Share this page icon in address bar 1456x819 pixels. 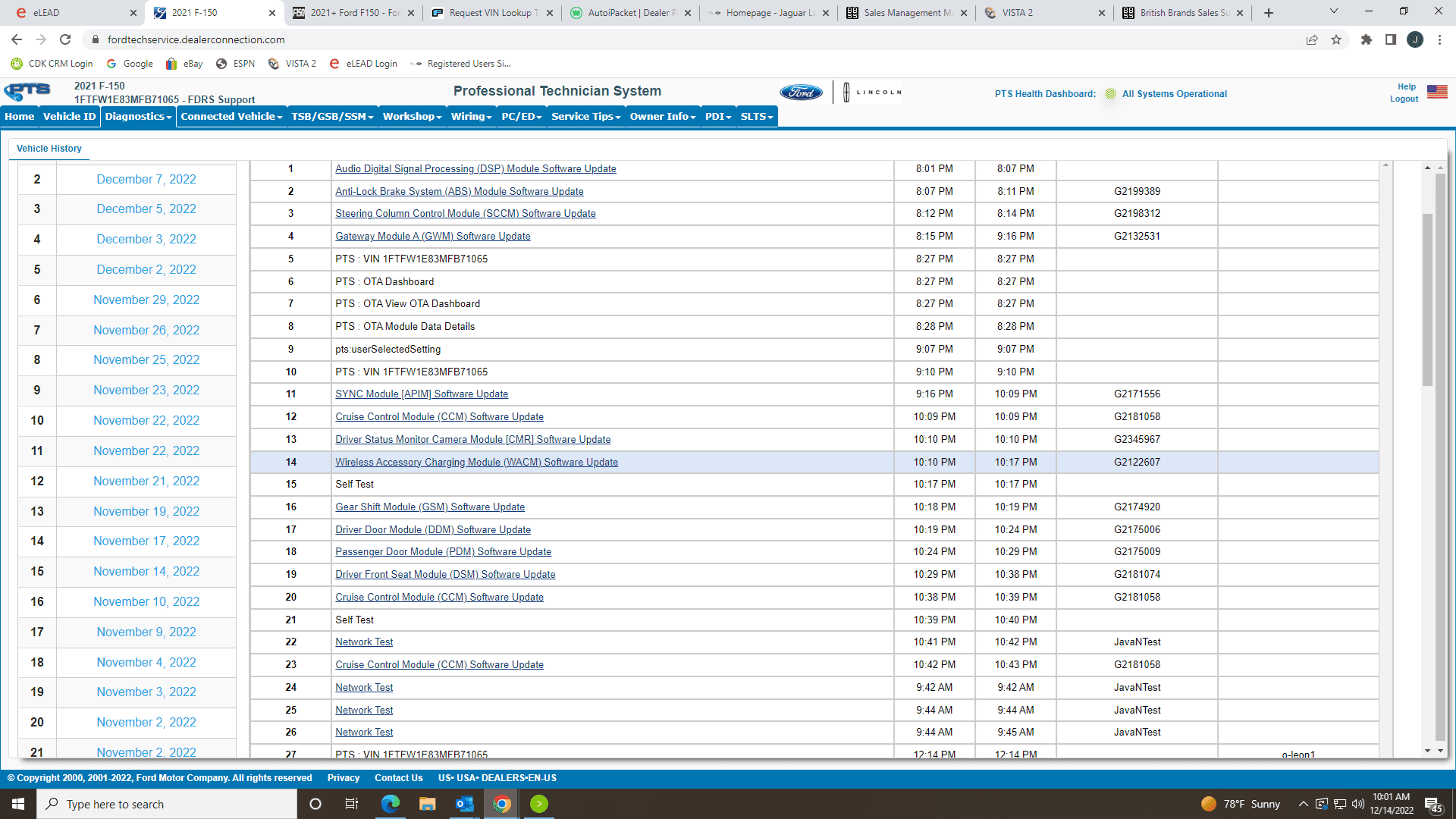[1312, 39]
